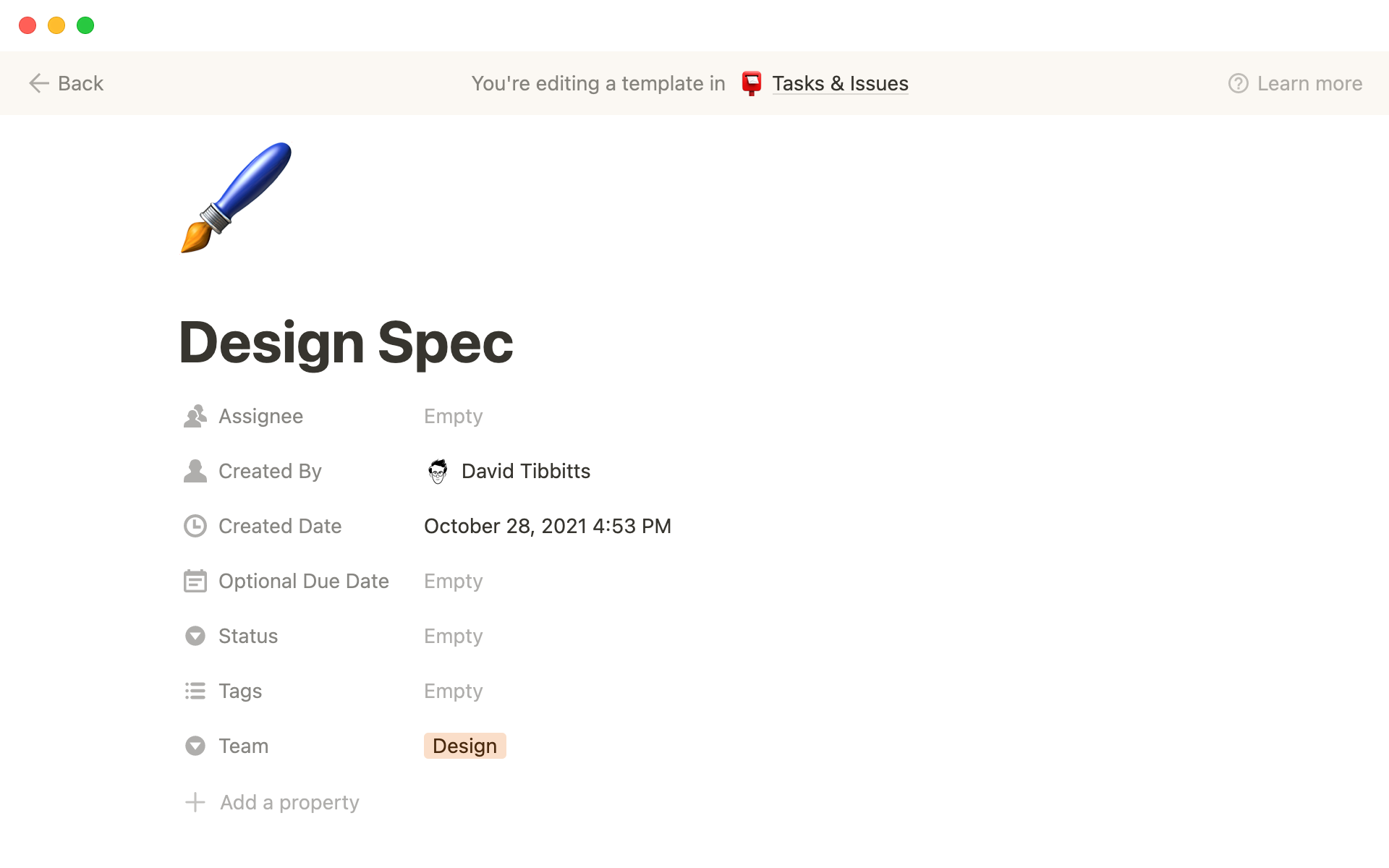Open the Team select dropdown icon
The image size is (1389, 868).
pyautogui.click(x=195, y=746)
